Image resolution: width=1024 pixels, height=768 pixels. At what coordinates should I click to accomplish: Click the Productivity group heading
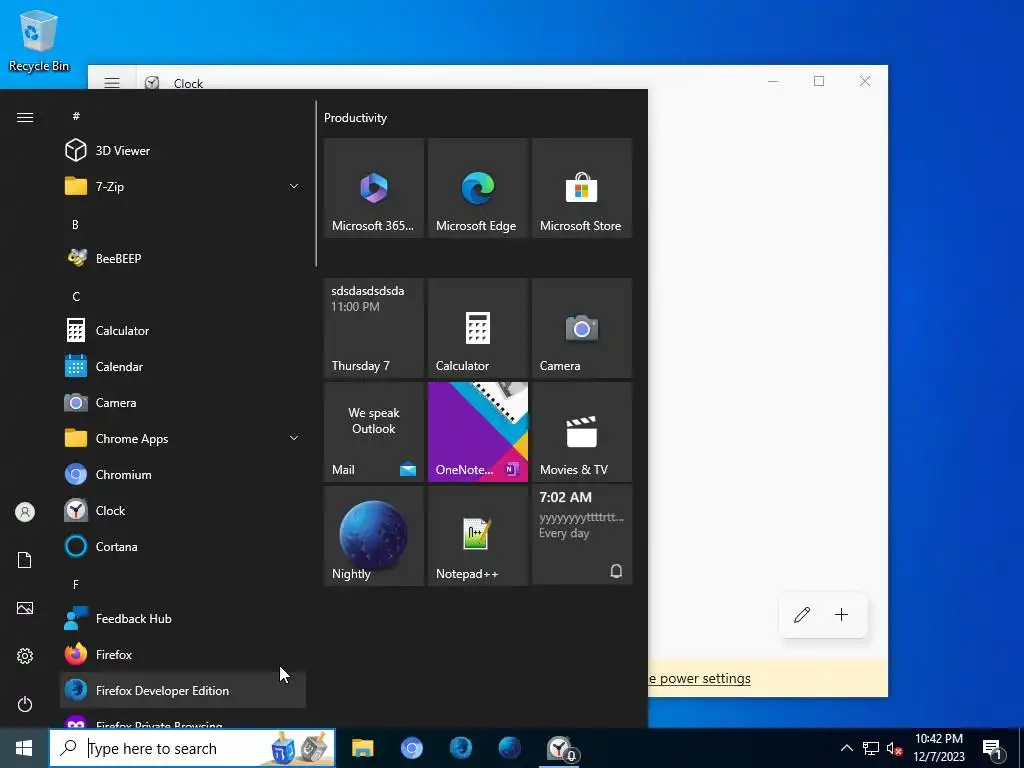pos(355,118)
